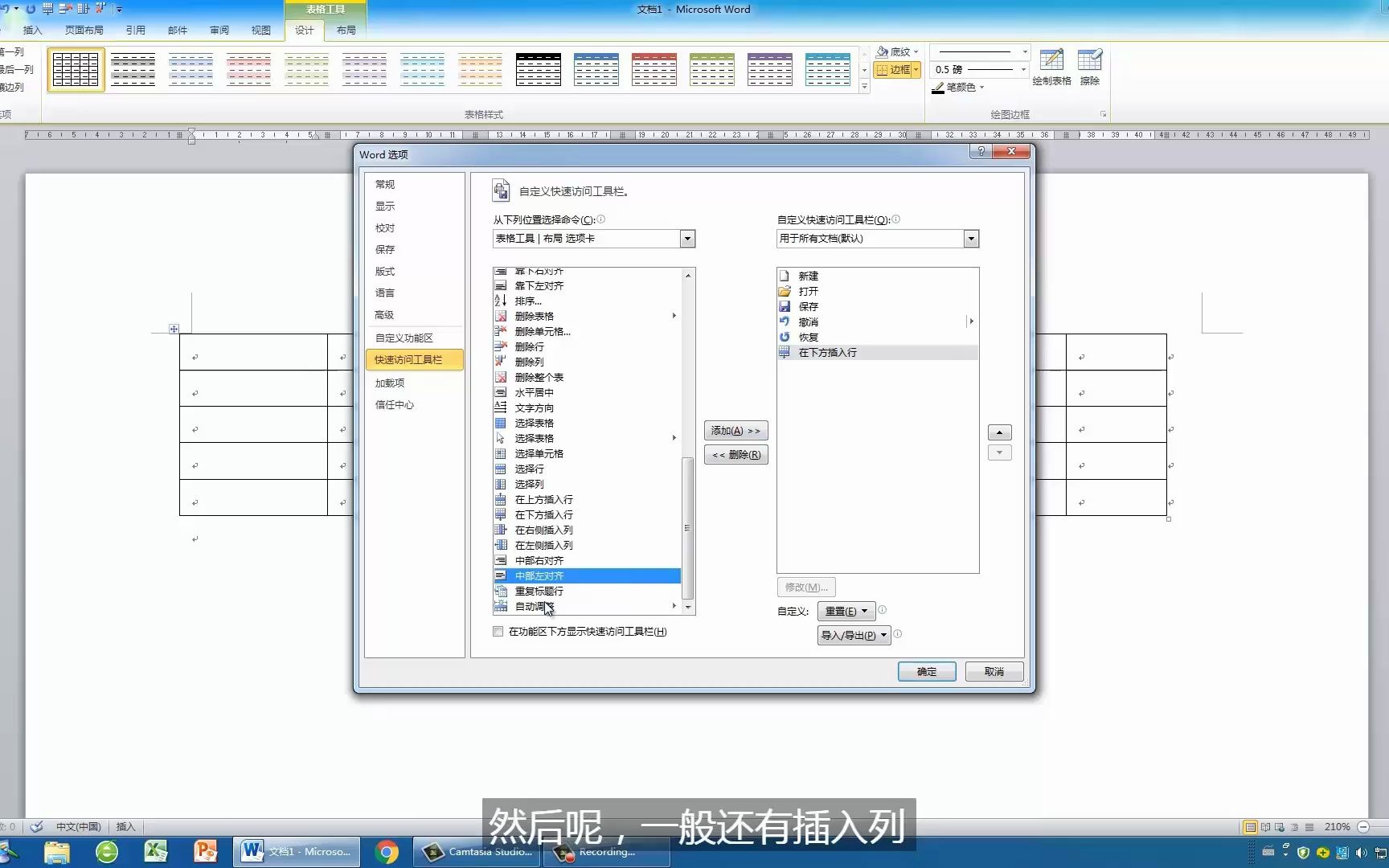Confirm with the 确定 button

(x=927, y=672)
